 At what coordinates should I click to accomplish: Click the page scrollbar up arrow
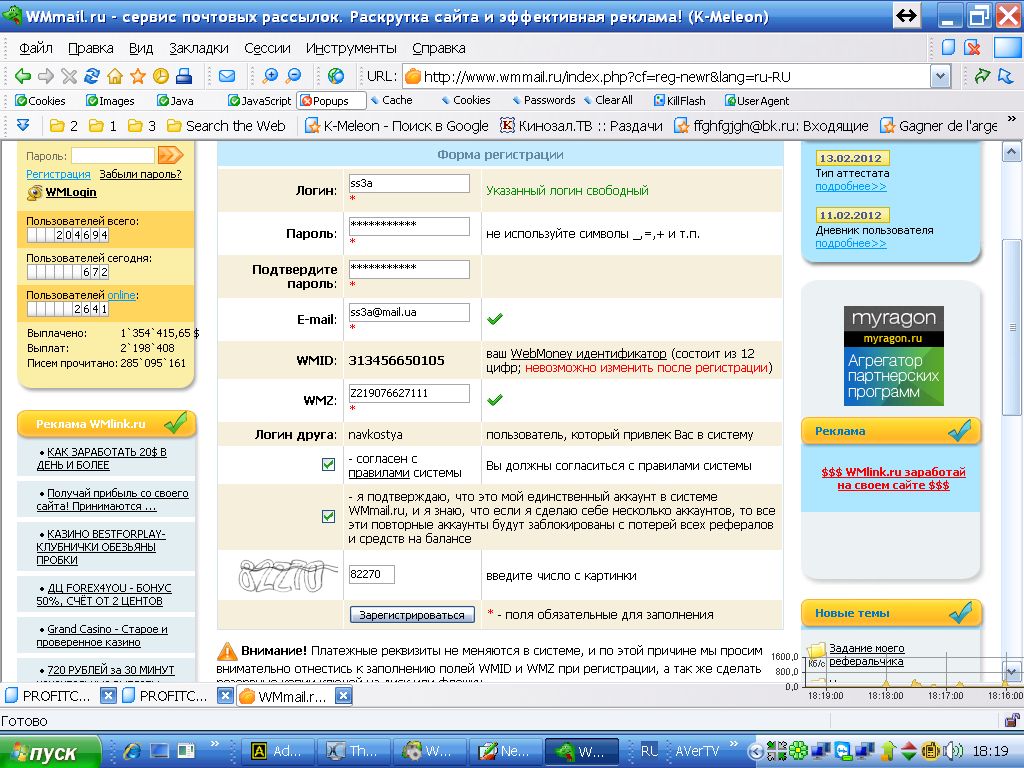[1011, 153]
